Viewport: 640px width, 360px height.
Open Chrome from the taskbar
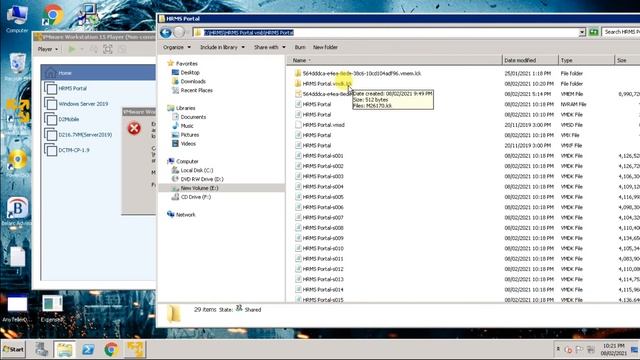(111, 349)
